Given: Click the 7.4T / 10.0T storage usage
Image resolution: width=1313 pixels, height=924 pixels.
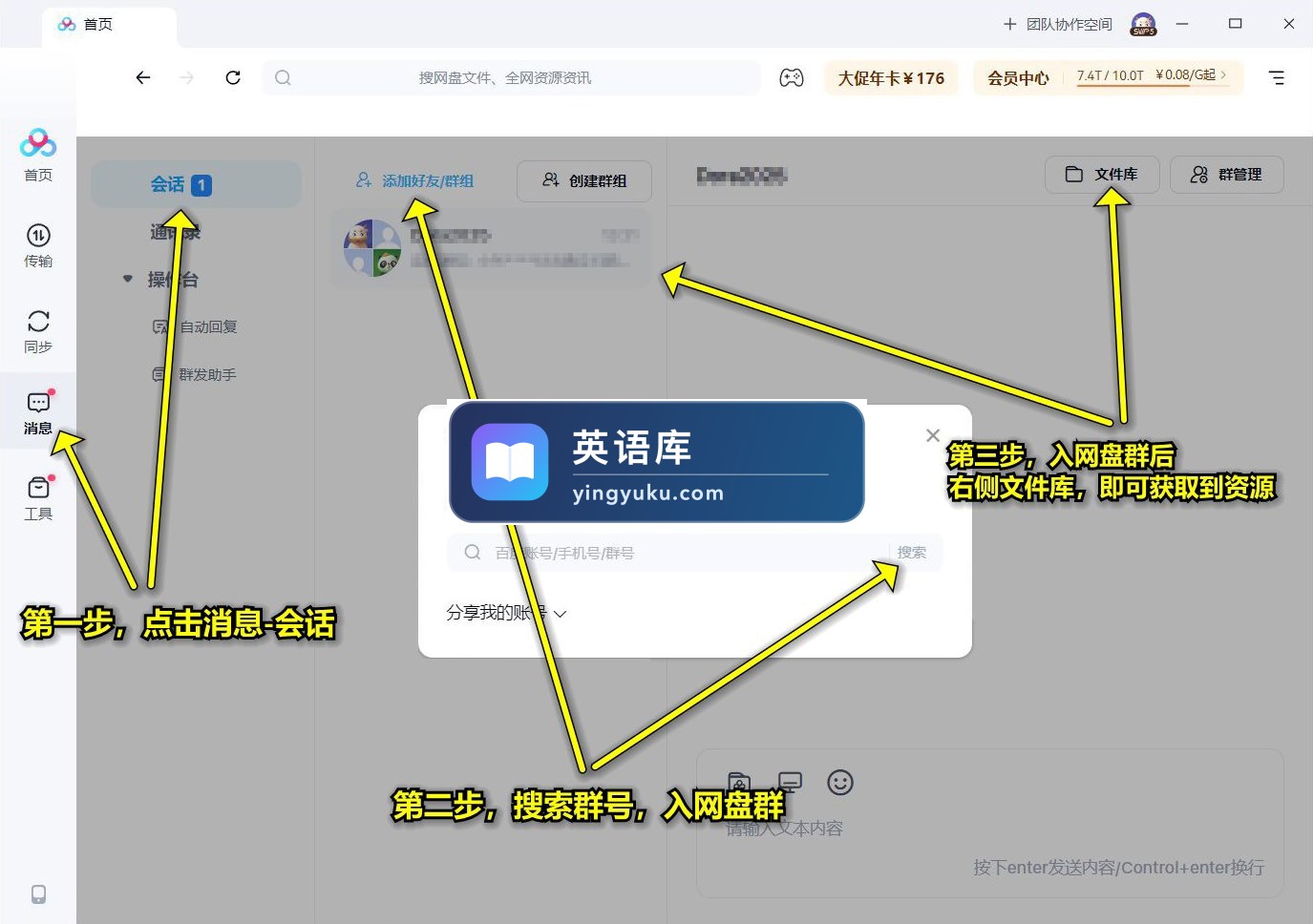Looking at the screenshot, I should (x=1110, y=75).
